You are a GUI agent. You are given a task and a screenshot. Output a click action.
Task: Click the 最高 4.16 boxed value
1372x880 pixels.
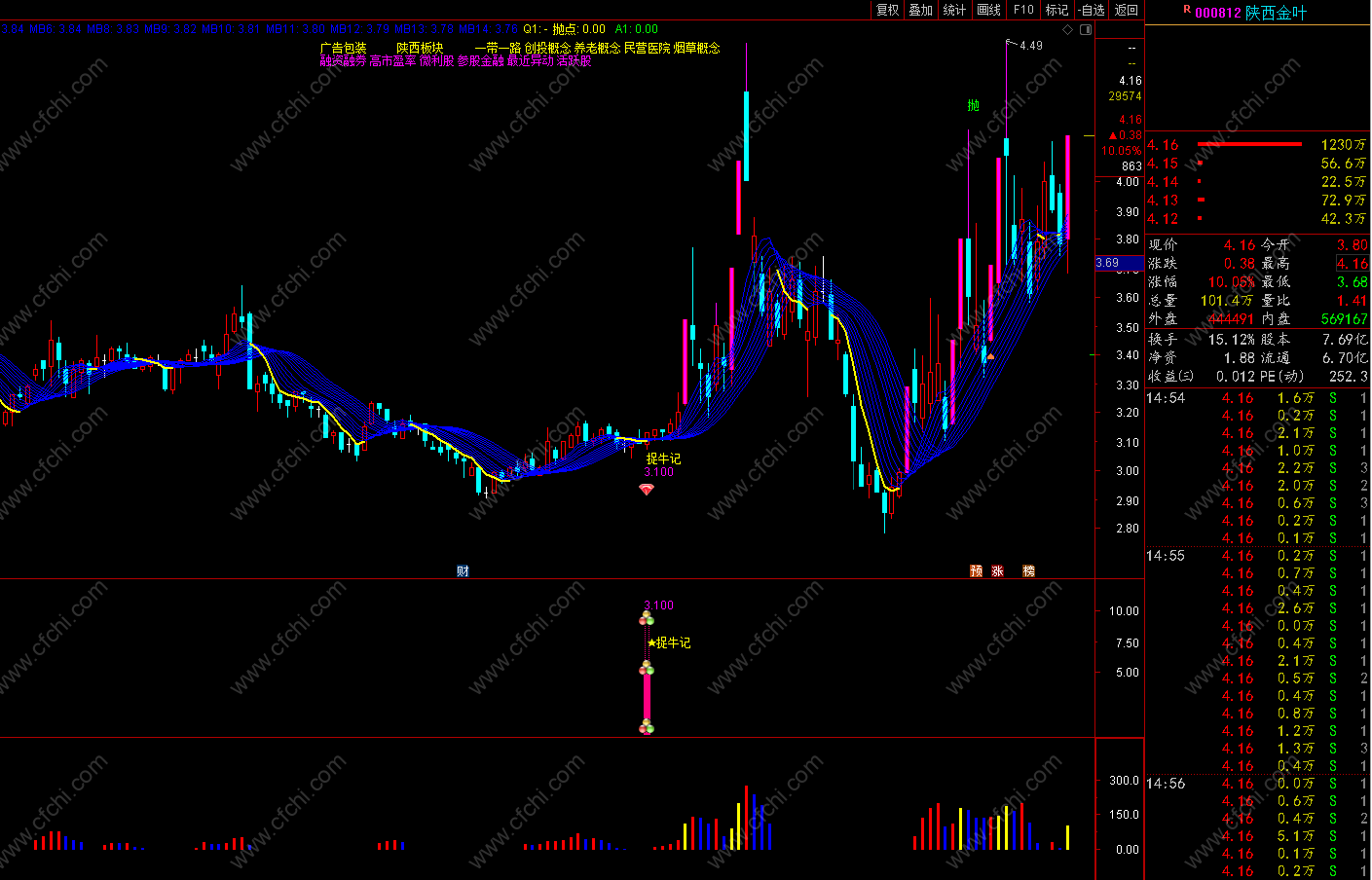pyautogui.click(x=1353, y=264)
